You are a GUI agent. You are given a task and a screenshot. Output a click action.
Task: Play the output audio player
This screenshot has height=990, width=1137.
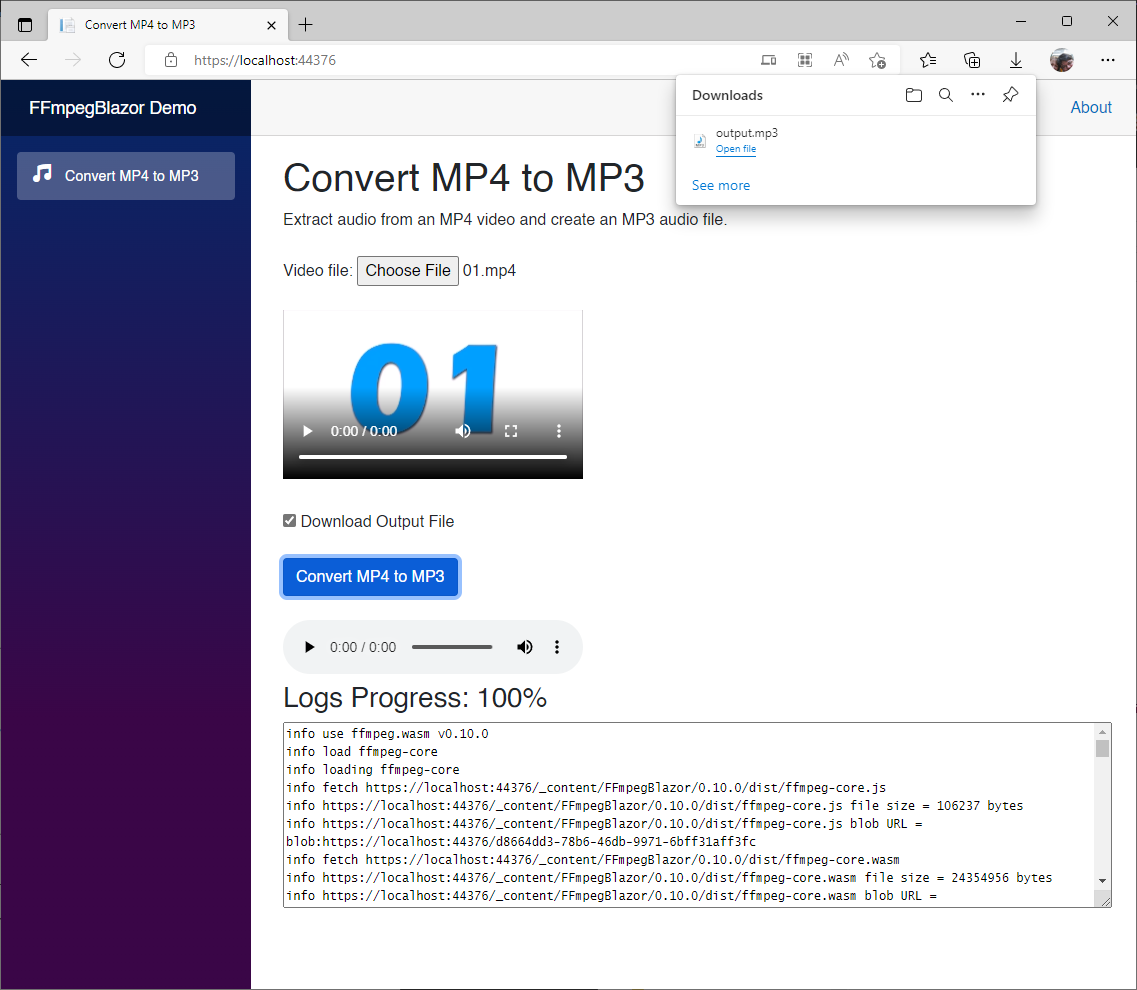(x=310, y=647)
